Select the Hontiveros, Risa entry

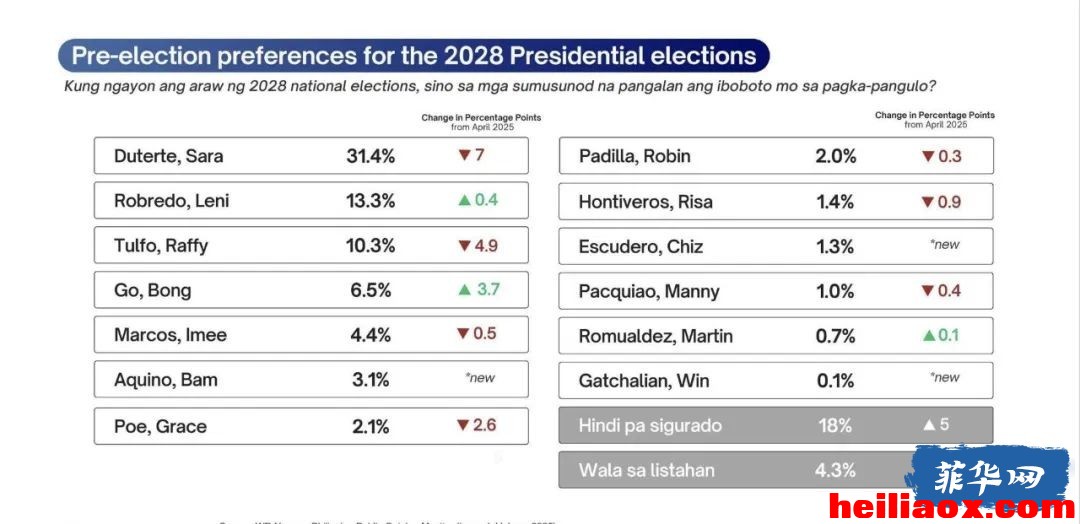coord(776,201)
